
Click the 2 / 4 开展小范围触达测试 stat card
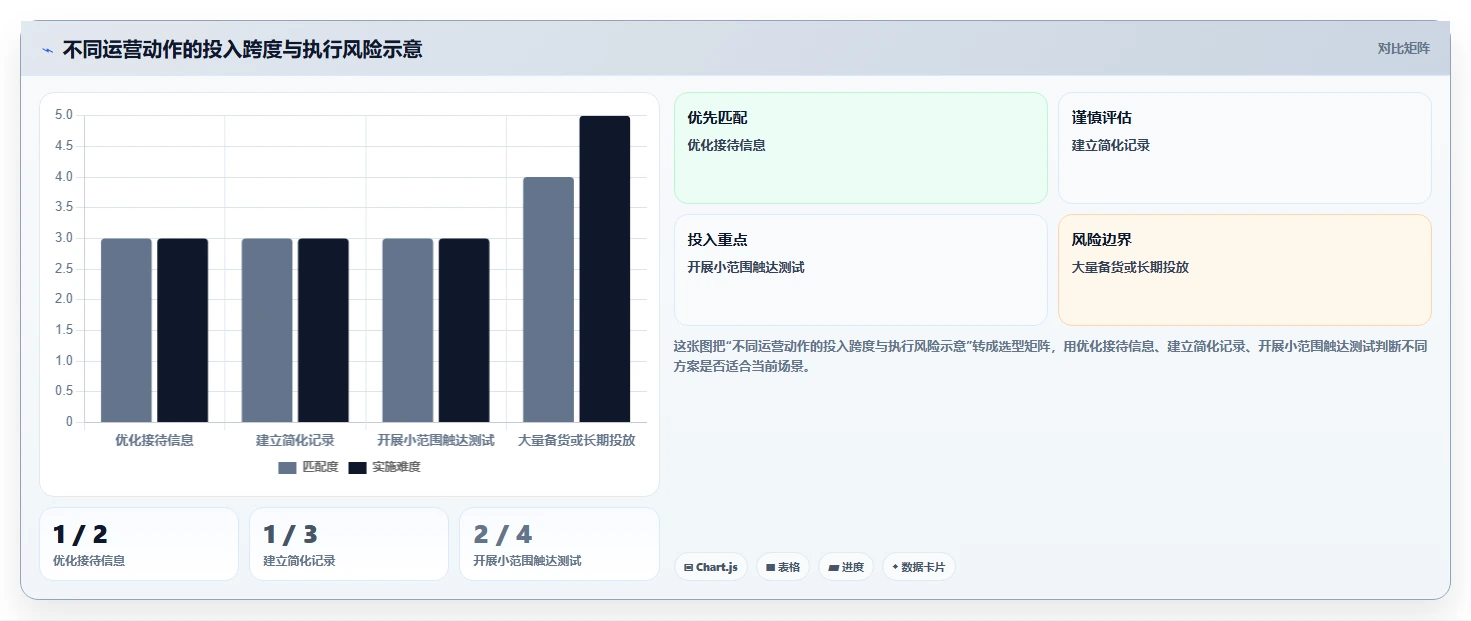tap(559, 544)
